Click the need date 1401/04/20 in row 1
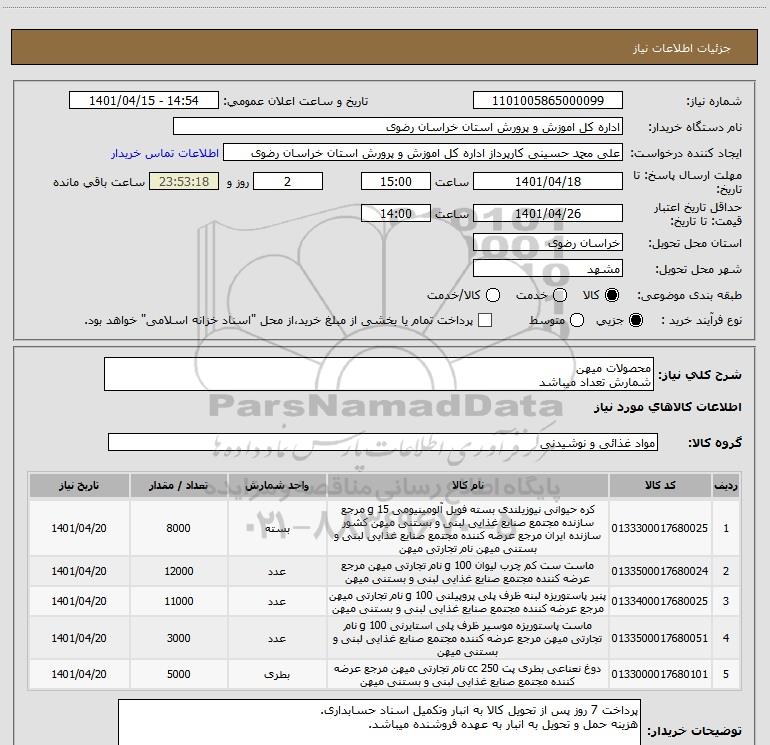This screenshot has width=770, height=745. coord(79,528)
